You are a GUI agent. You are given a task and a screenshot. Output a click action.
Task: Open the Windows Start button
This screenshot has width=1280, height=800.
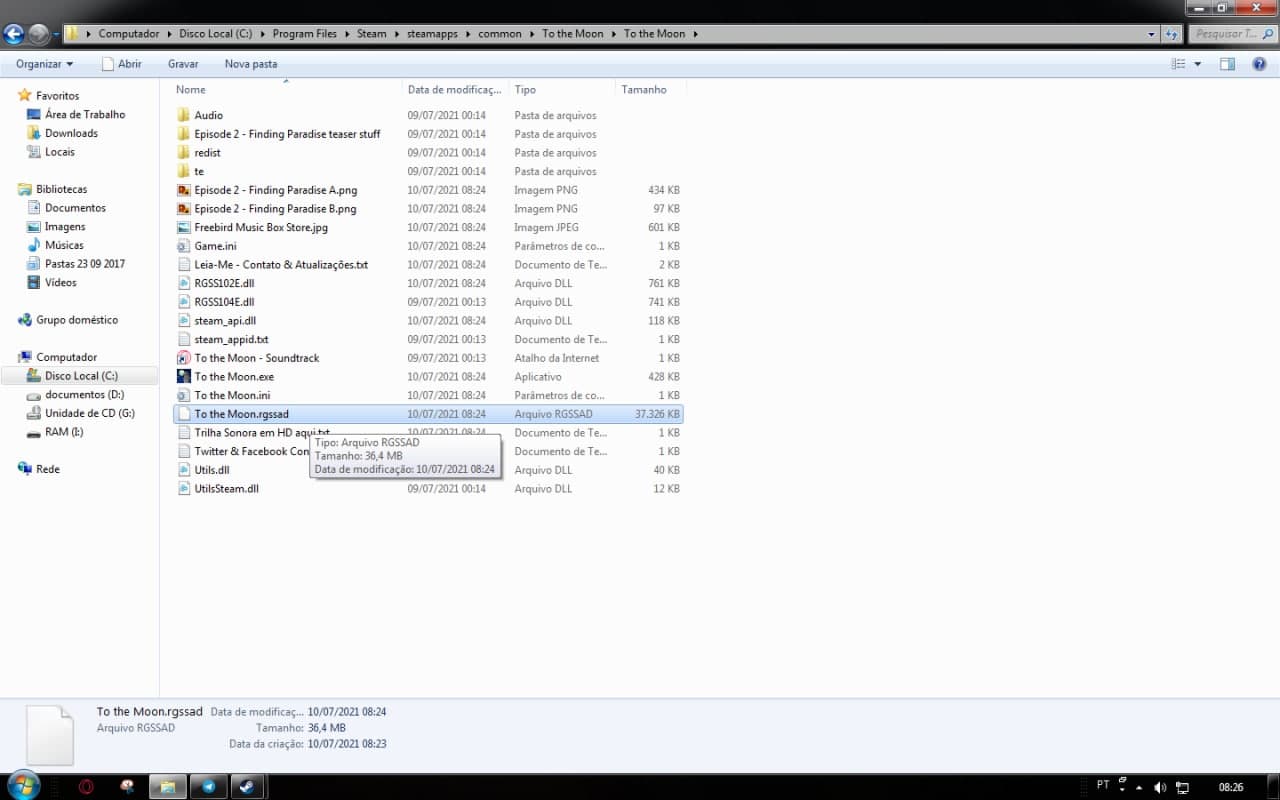point(22,786)
